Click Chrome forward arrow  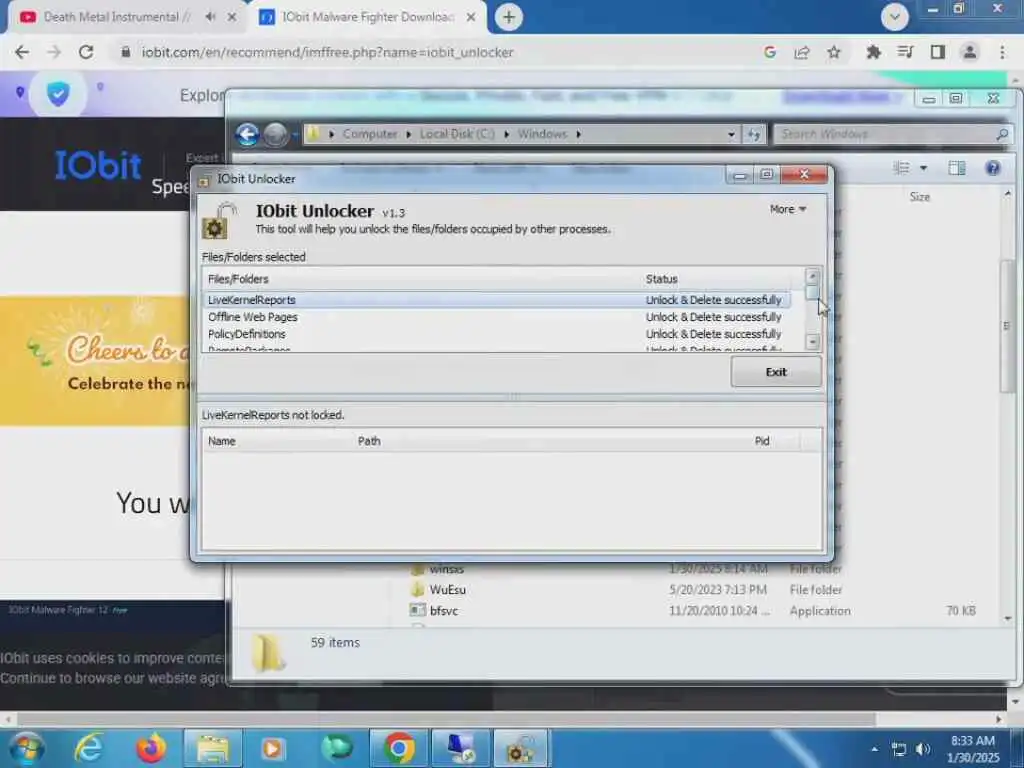[54, 52]
